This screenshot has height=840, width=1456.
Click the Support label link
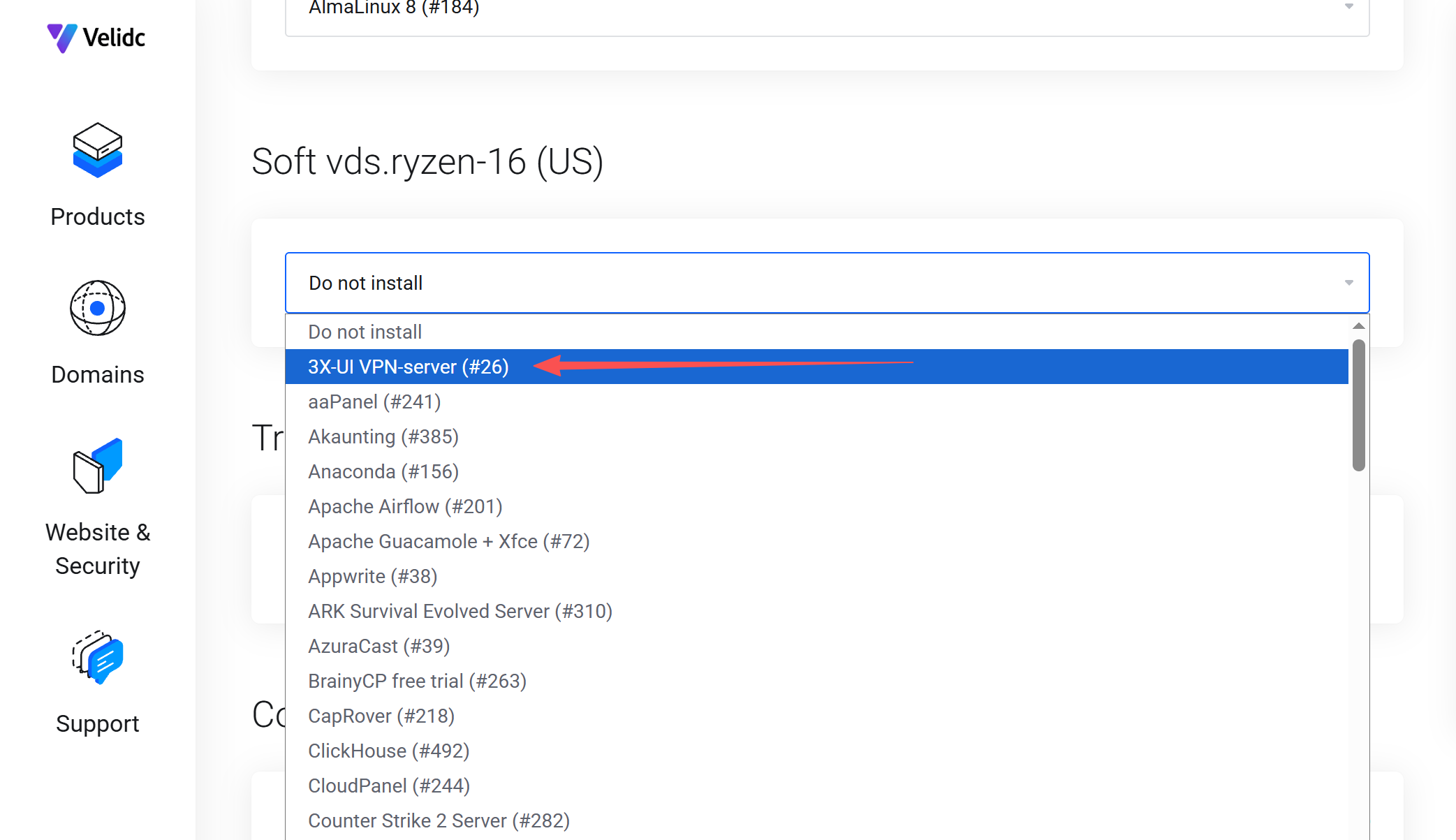pyautogui.click(x=97, y=723)
